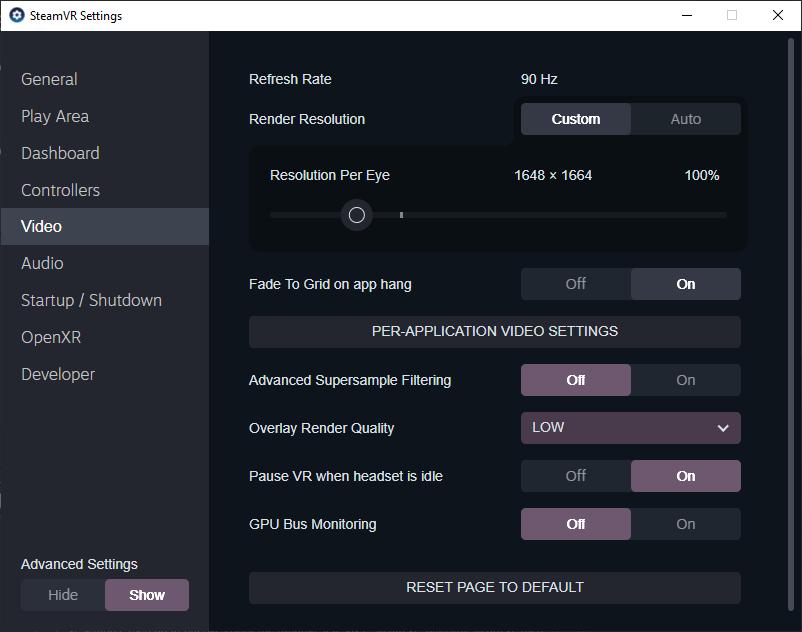Select Custom render resolution mode
Image resolution: width=802 pixels, height=632 pixels.
point(576,119)
